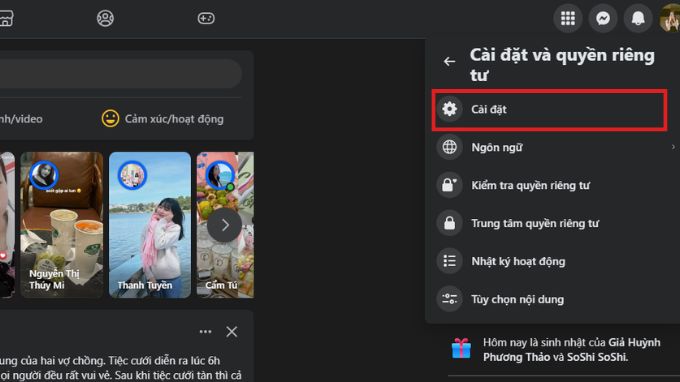Viewport: 680px width, 382px height.
Task: Dismiss the post with the X button
Action: (232, 332)
